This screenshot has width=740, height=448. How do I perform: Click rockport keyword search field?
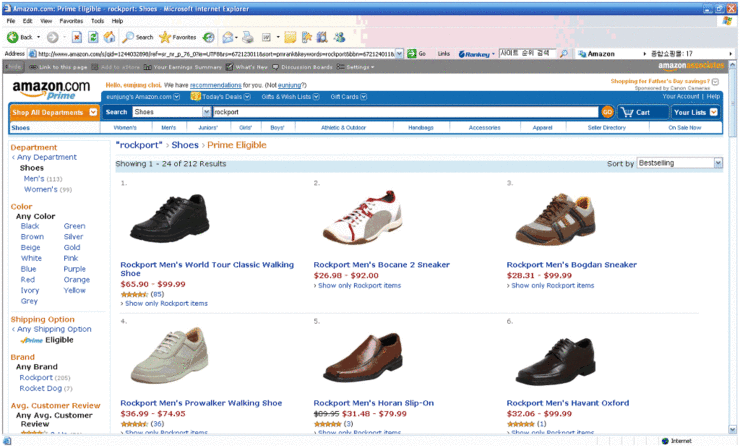click(x=405, y=112)
